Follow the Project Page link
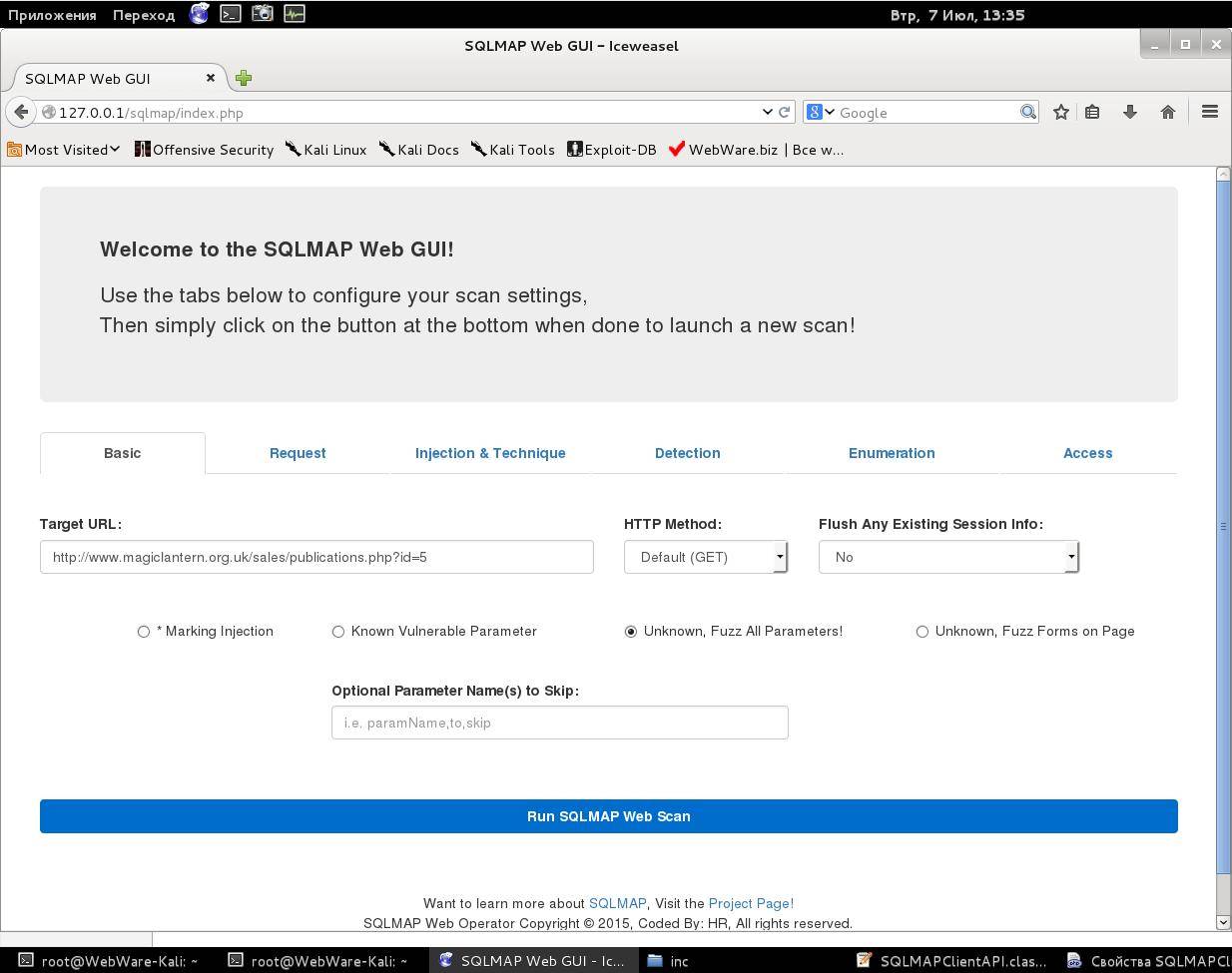 click(x=751, y=903)
